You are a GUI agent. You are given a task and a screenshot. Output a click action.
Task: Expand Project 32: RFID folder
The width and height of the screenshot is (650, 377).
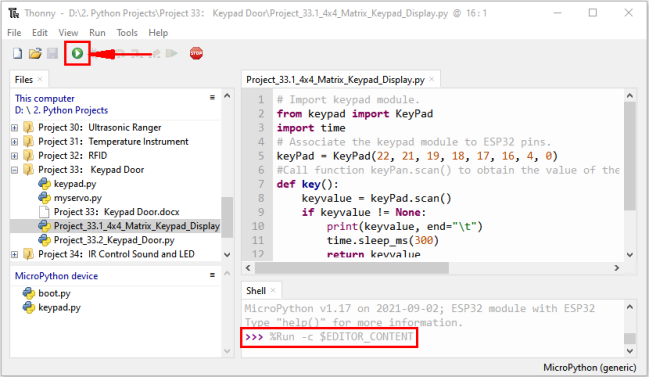pos(15,156)
